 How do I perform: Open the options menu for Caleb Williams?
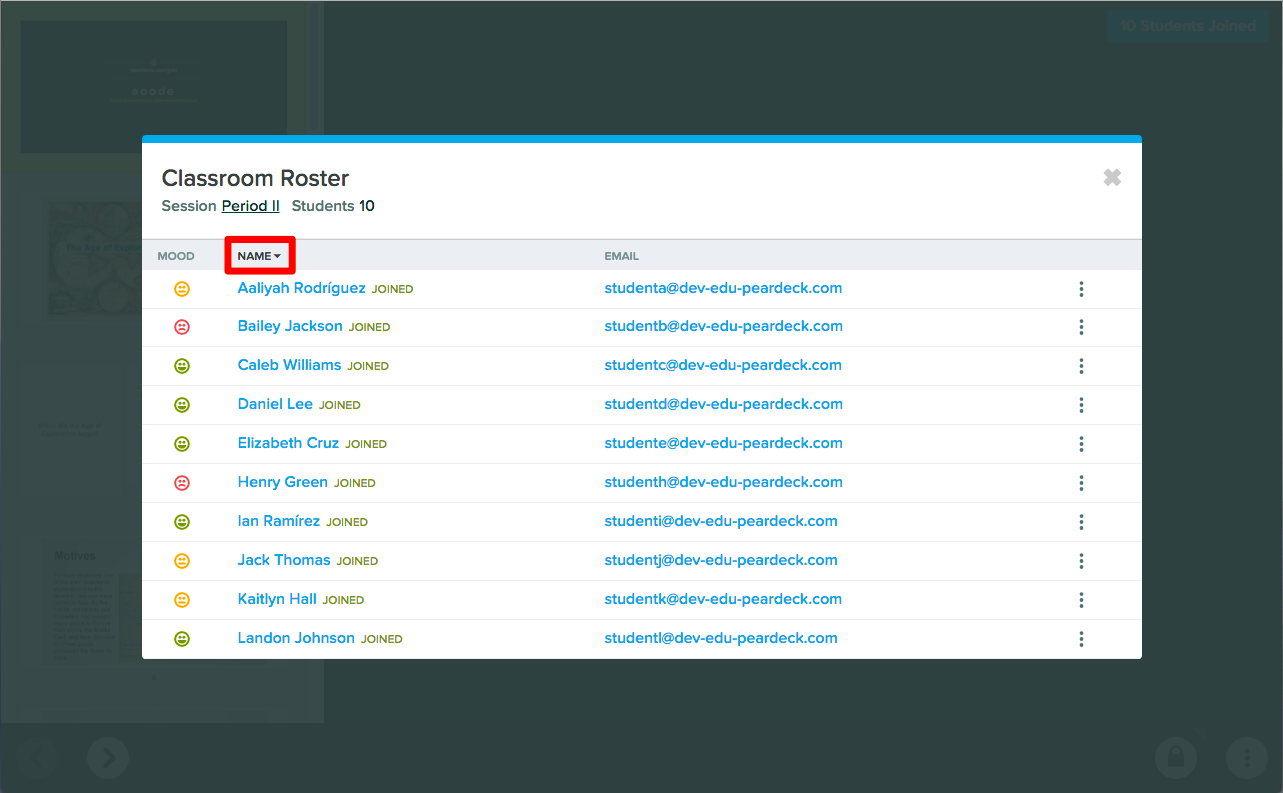click(x=1081, y=366)
